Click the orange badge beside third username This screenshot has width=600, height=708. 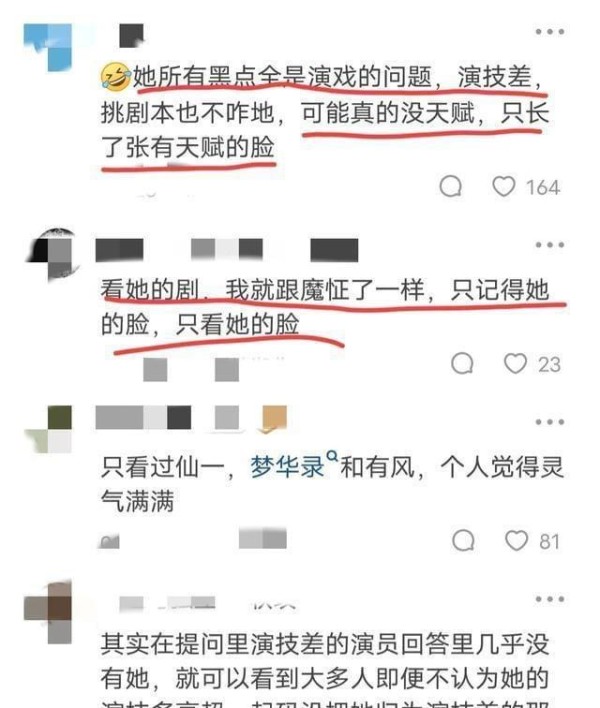point(274,419)
